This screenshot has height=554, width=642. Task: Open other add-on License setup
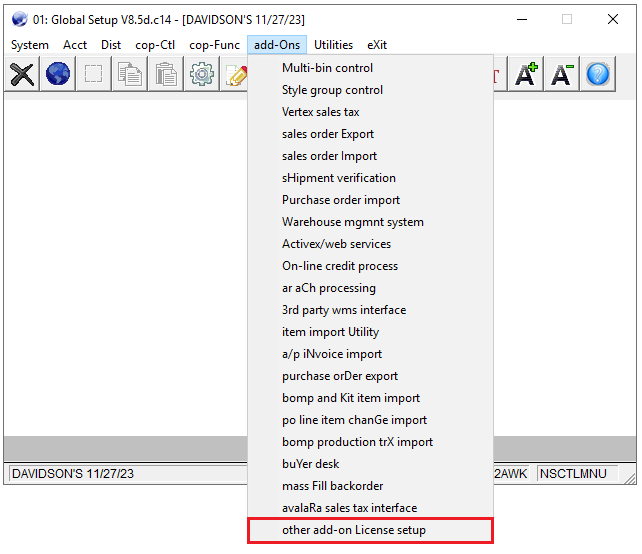click(371, 530)
